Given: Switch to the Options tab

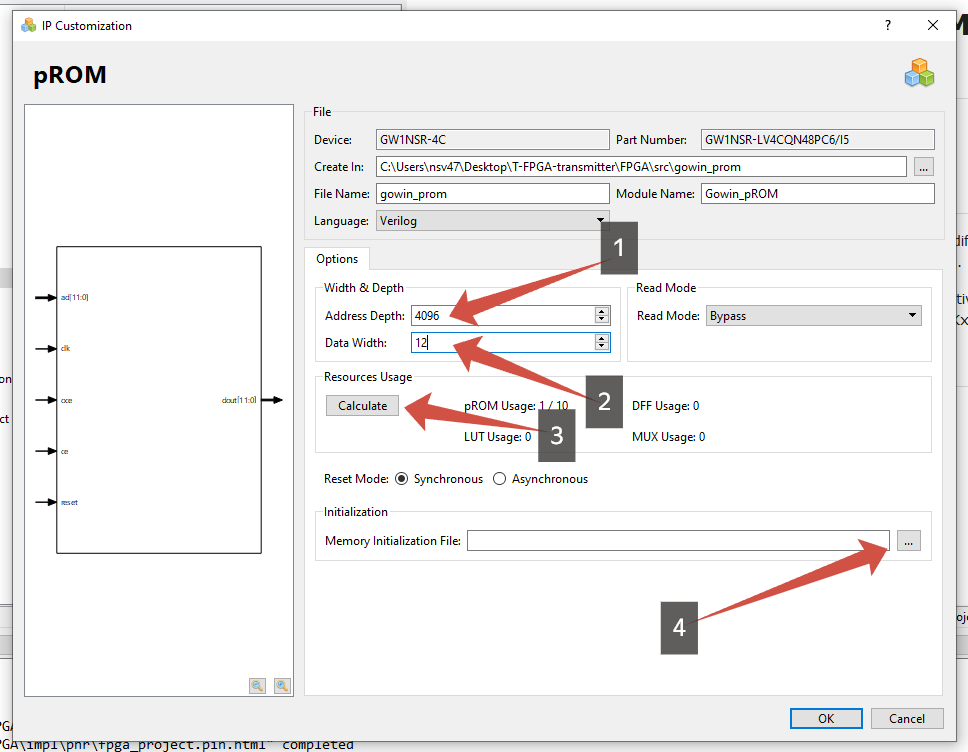Looking at the screenshot, I should [337, 259].
